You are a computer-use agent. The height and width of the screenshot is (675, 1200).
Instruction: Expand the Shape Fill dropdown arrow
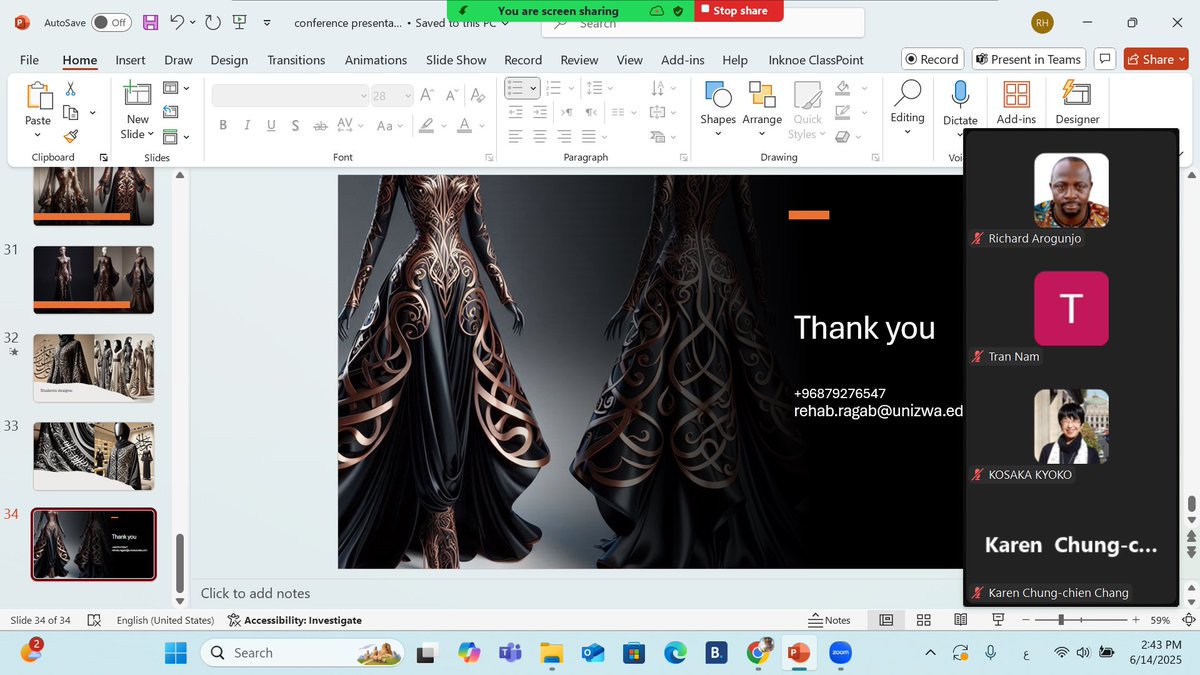pyautogui.click(x=864, y=88)
